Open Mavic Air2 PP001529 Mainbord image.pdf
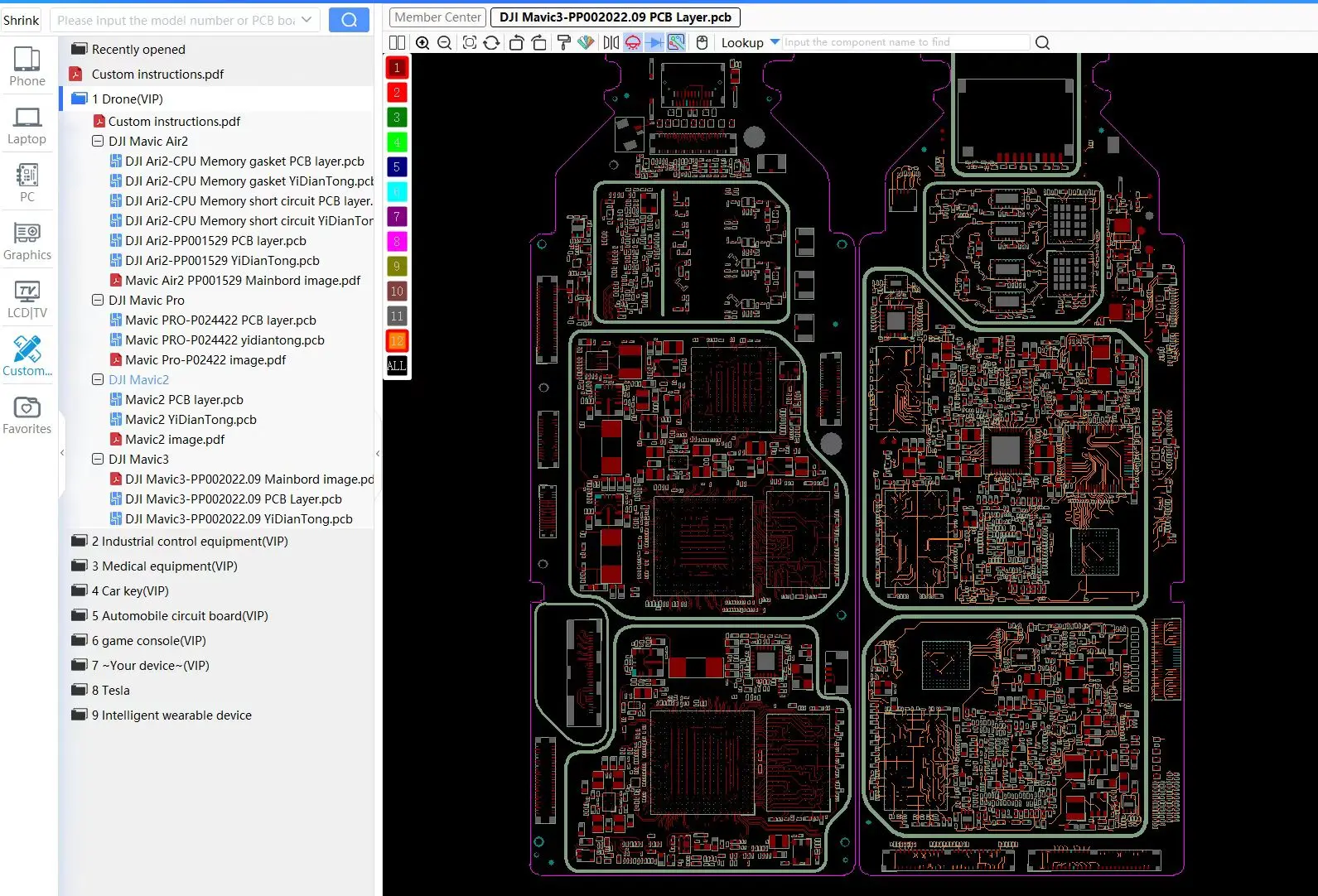This screenshot has height=896, width=1318. (243, 280)
